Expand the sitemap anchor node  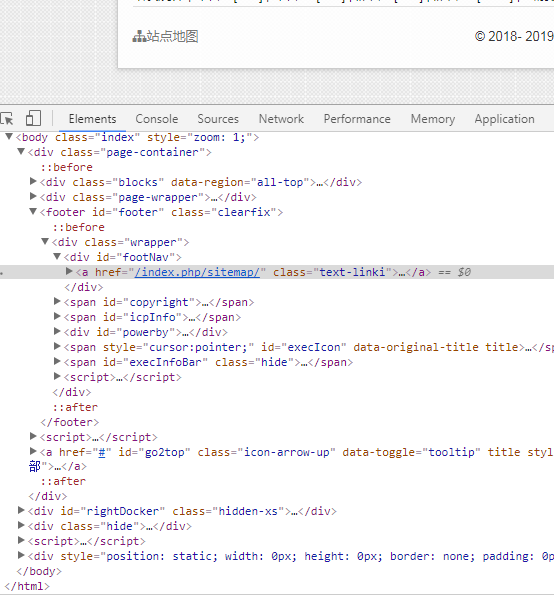pos(69,271)
